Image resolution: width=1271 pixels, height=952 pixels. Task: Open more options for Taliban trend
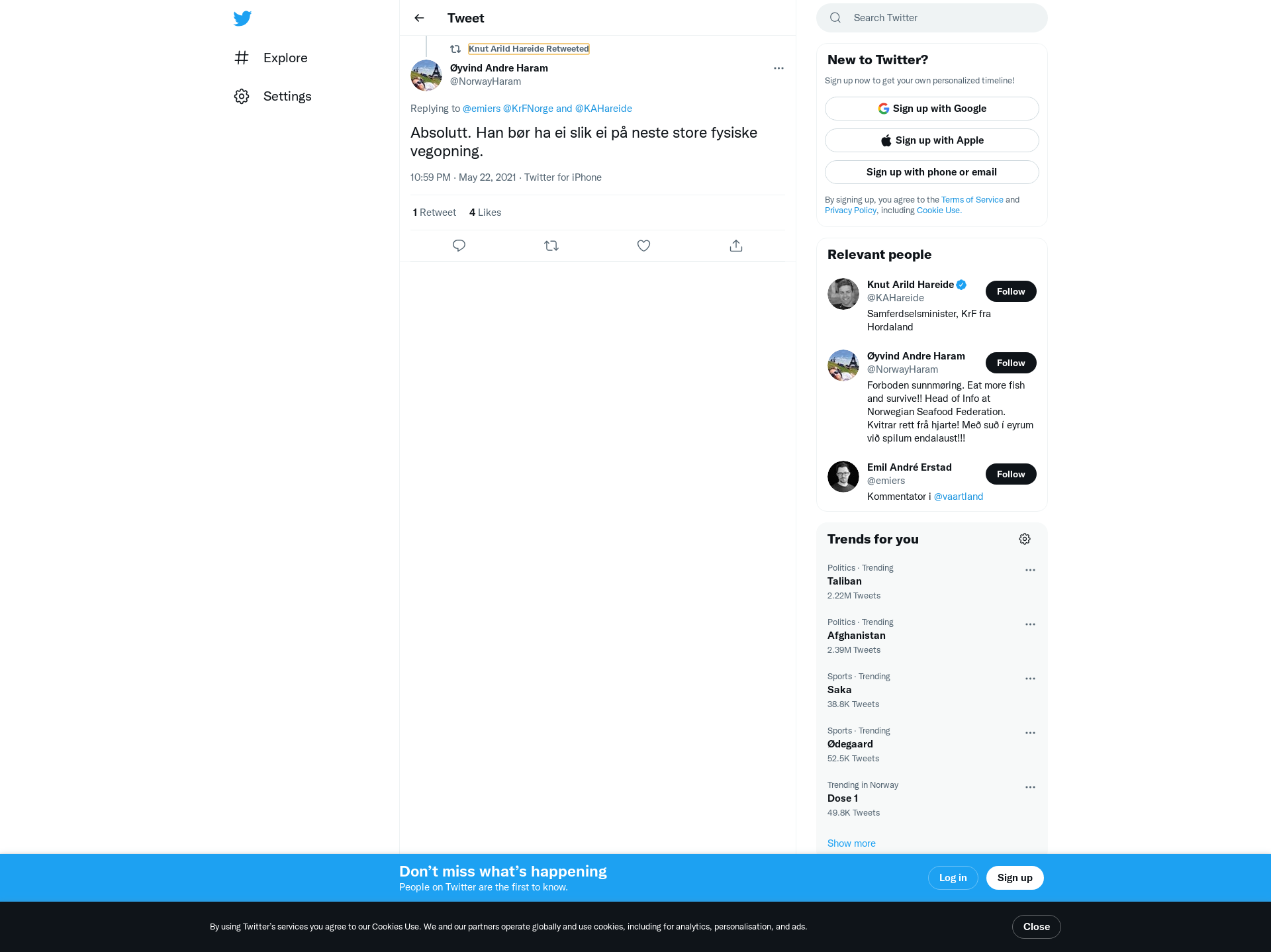click(x=1030, y=570)
